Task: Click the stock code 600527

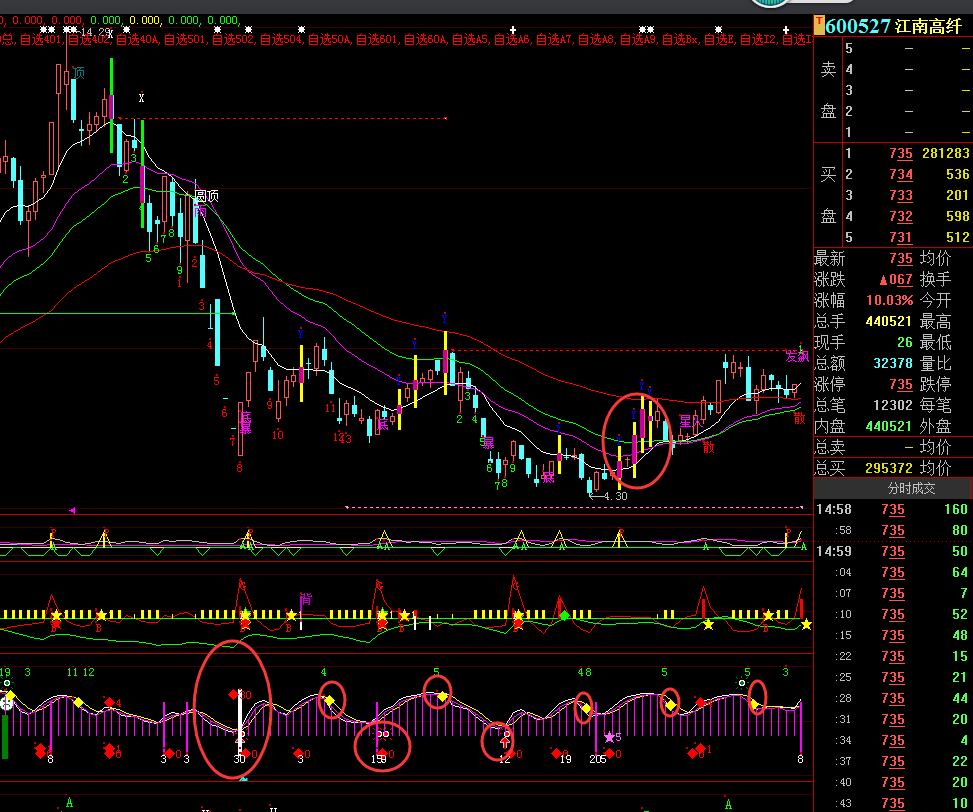Action: click(858, 26)
